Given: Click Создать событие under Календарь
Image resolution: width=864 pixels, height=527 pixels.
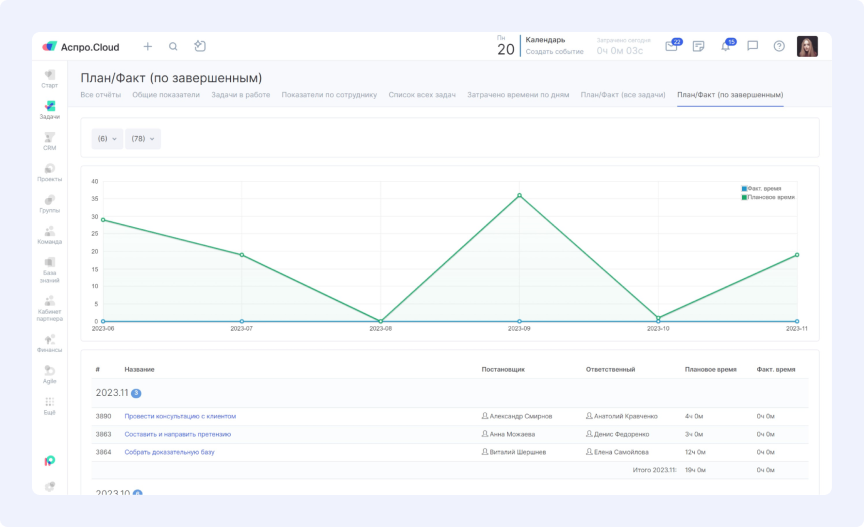Looking at the screenshot, I should coord(554,51).
